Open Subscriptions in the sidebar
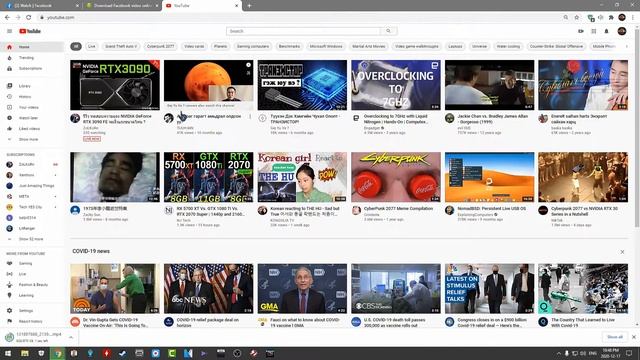Viewport: 640px width, 360px height. pyautogui.click(x=32, y=69)
